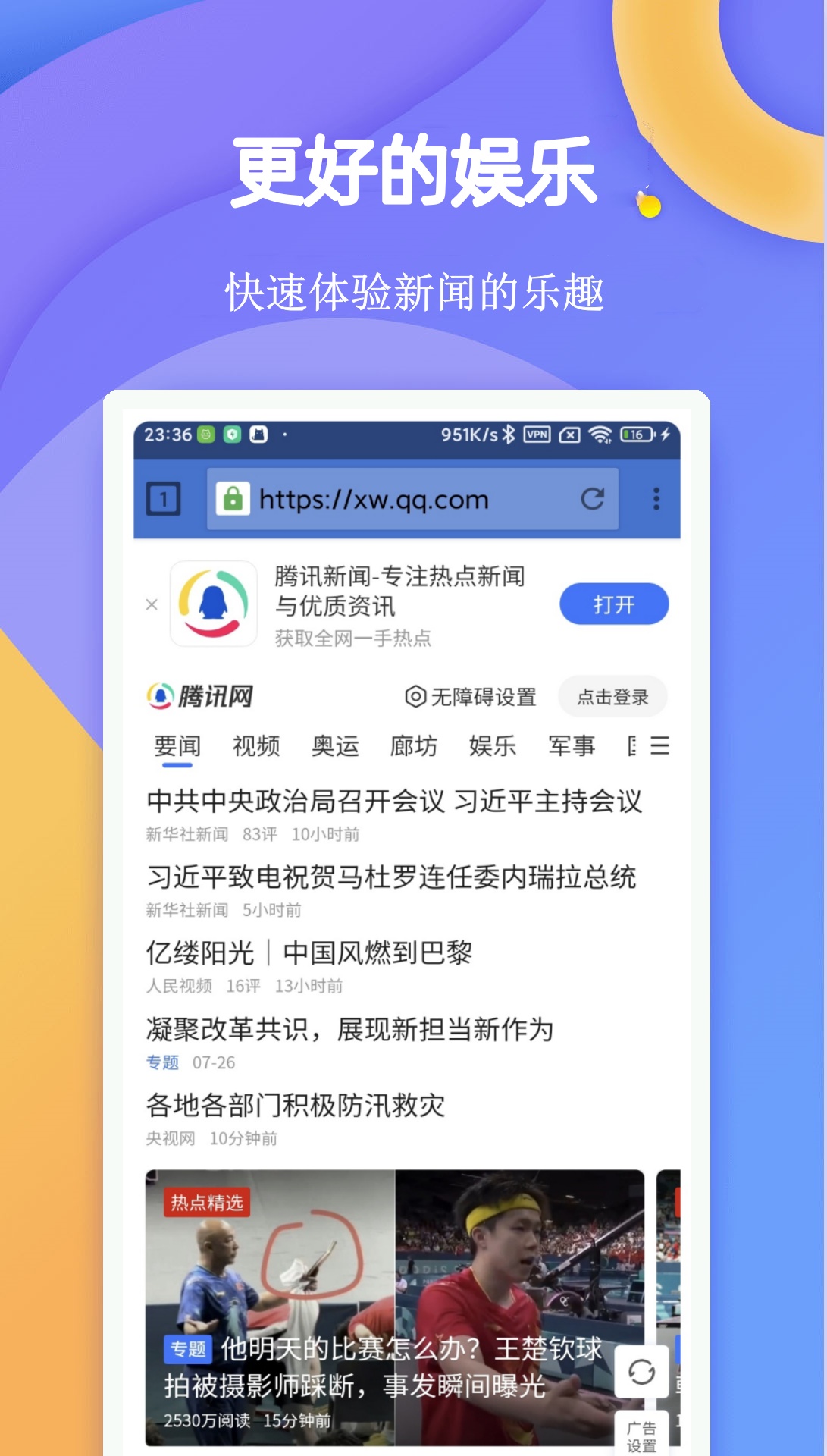Open the 王楚钦球拍 featured video thumbnail
Viewport: 827px width, 1456px height.
[x=395, y=1307]
